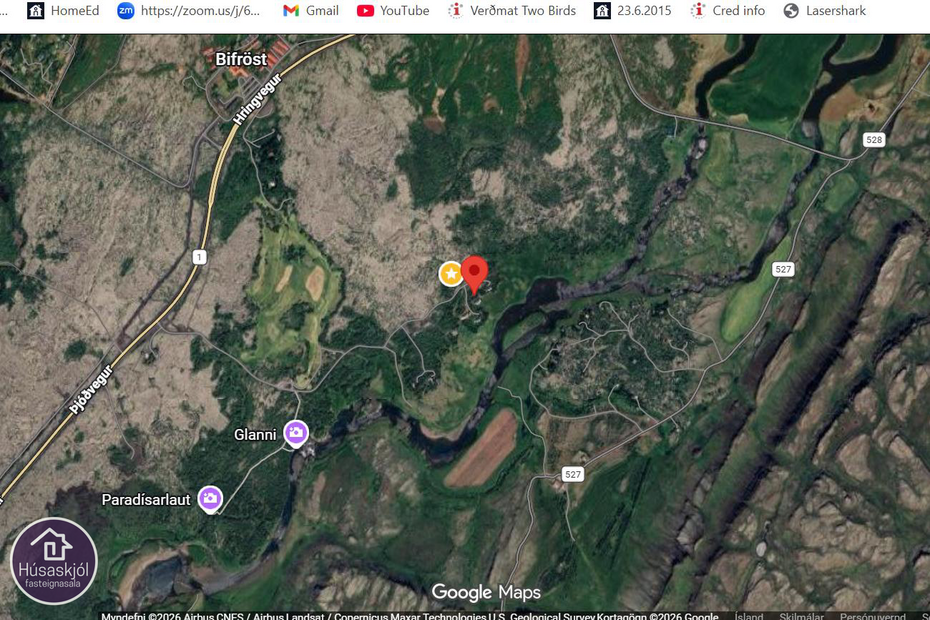Open the Verðmat Two Birds bookmark
The width and height of the screenshot is (930, 620).
510,11
